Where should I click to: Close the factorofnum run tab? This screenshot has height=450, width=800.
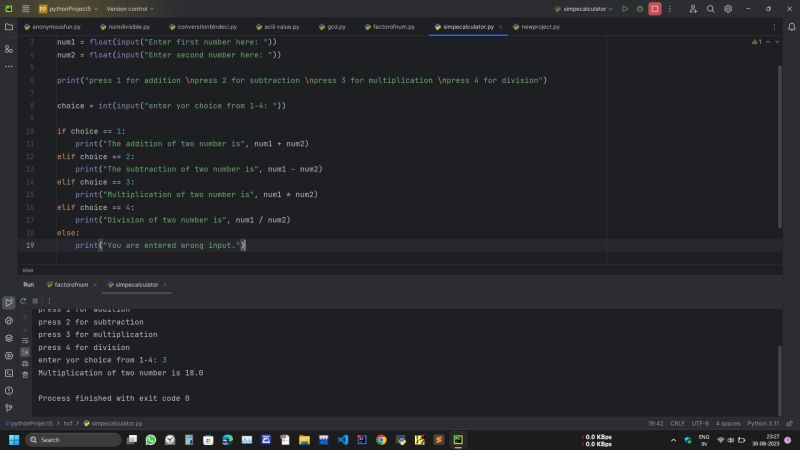click(95, 285)
